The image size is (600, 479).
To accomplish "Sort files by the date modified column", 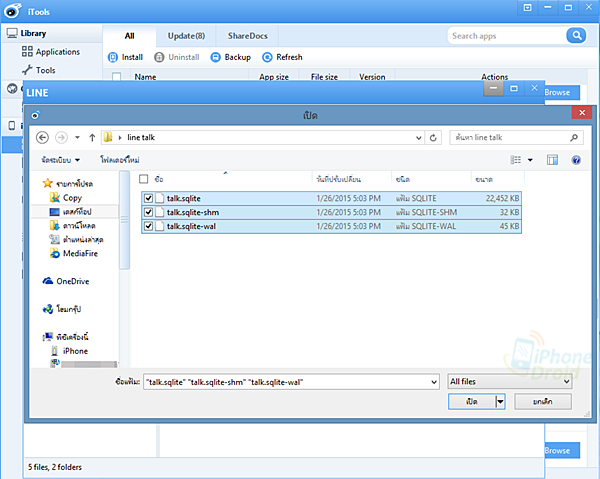I will coord(351,179).
